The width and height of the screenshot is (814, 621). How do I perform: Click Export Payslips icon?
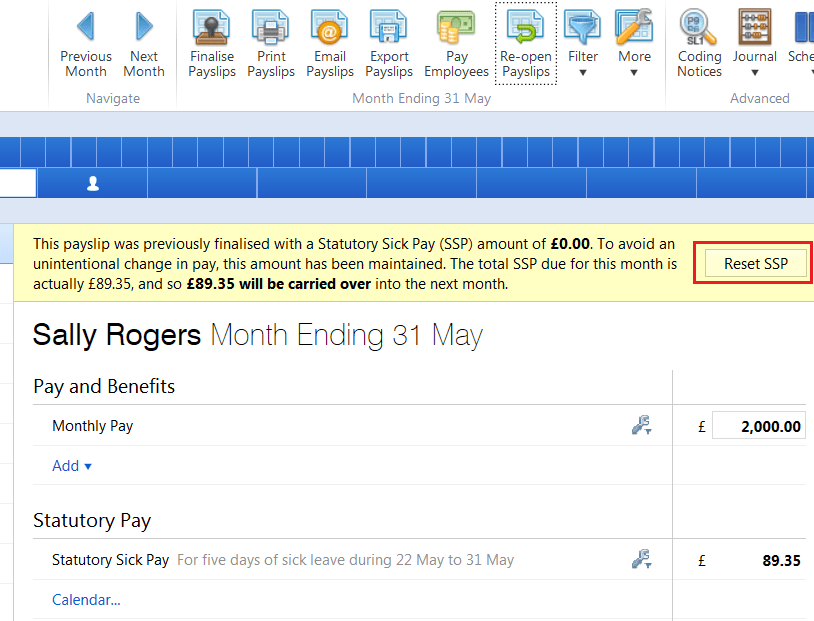[389, 27]
